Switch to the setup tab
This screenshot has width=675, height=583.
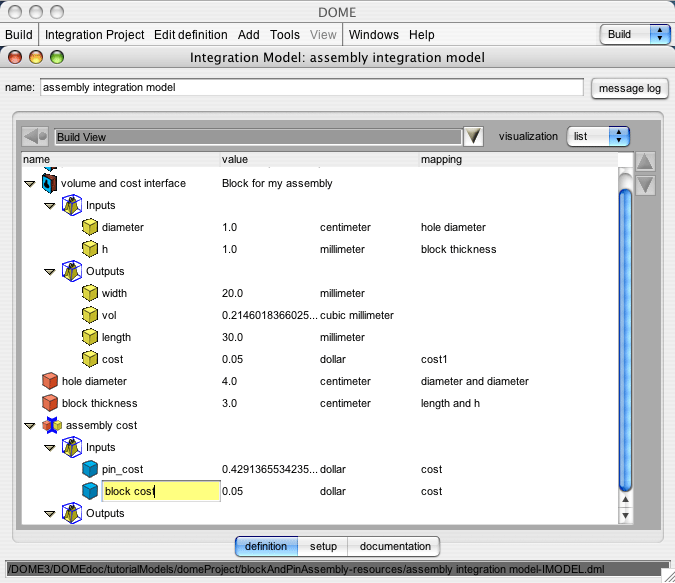point(323,546)
